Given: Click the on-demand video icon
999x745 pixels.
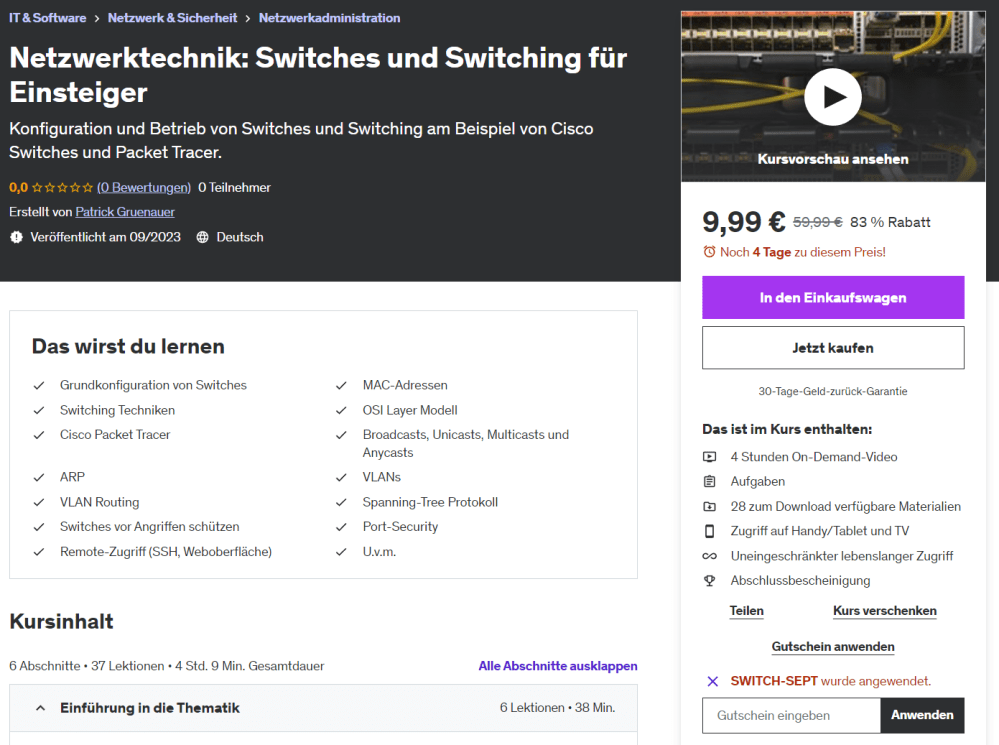Looking at the screenshot, I should pyautogui.click(x=710, y=457).
